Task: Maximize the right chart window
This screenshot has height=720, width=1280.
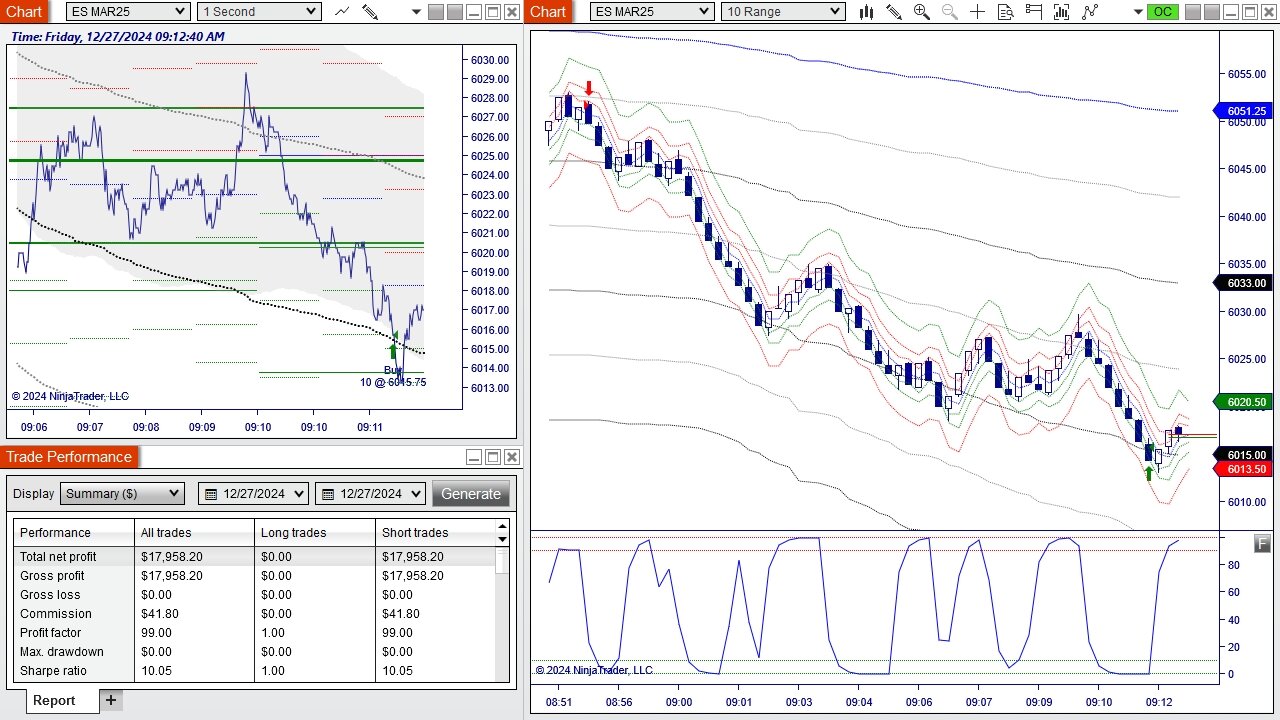Action: pos(1250,12)
